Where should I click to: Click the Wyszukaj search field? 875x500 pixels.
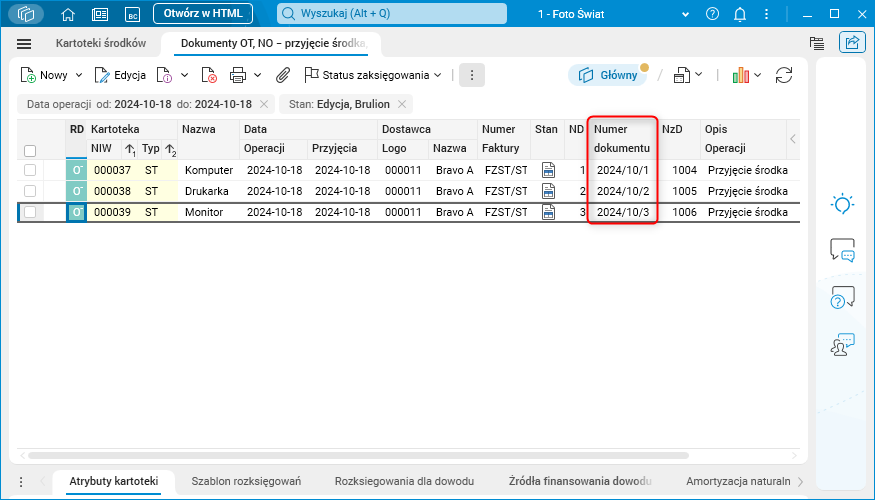(392, 14)
